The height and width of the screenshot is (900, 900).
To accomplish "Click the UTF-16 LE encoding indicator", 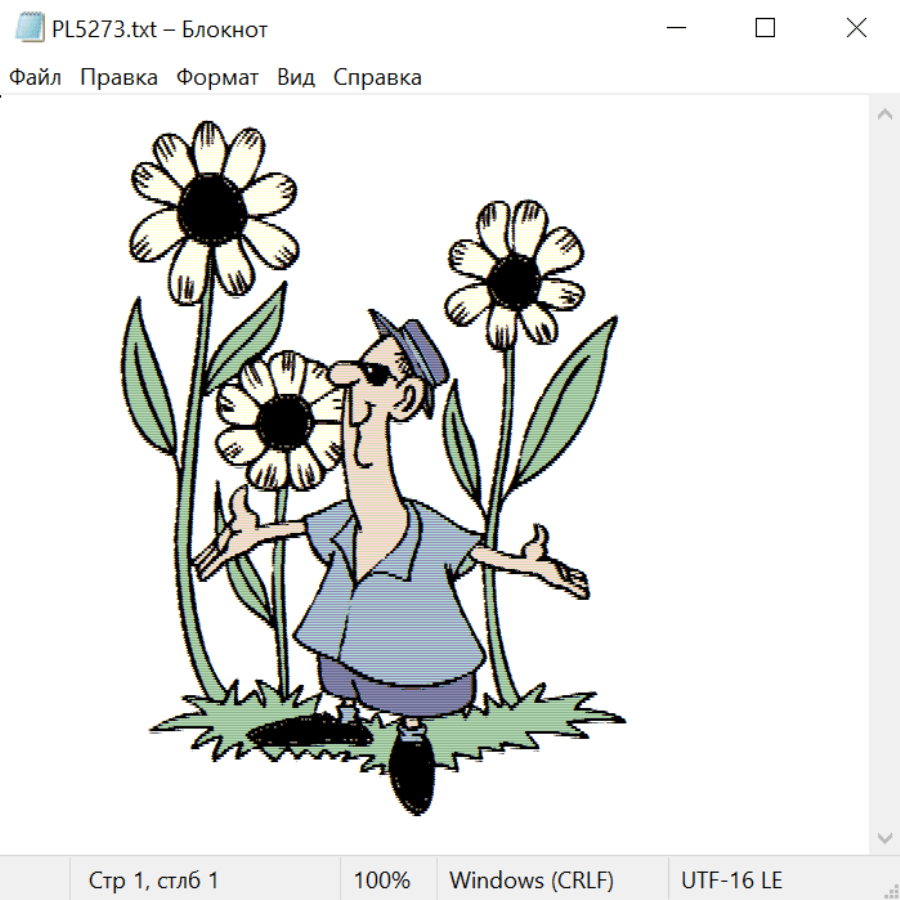I will pyautogui.click(x=731, y=881).
